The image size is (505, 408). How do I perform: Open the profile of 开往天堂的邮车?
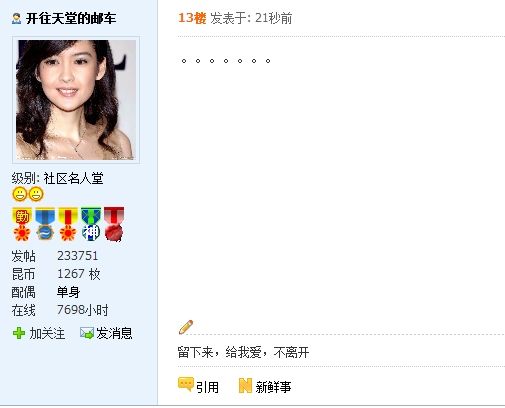pos(71,18)
